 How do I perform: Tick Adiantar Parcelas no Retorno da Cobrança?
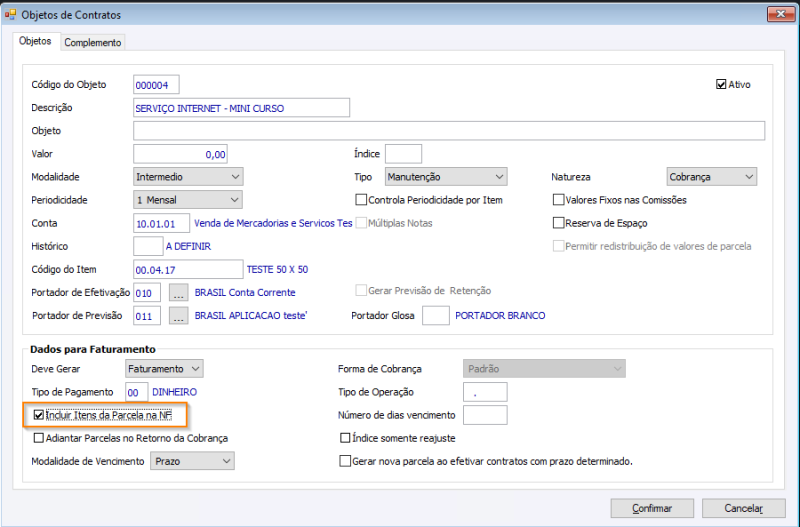[x=39, y=438]
